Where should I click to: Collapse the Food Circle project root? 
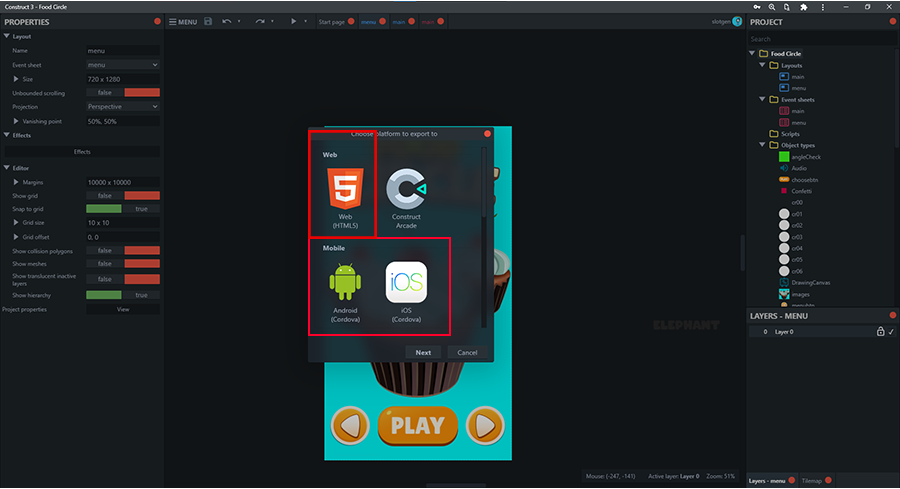(752, 53)
